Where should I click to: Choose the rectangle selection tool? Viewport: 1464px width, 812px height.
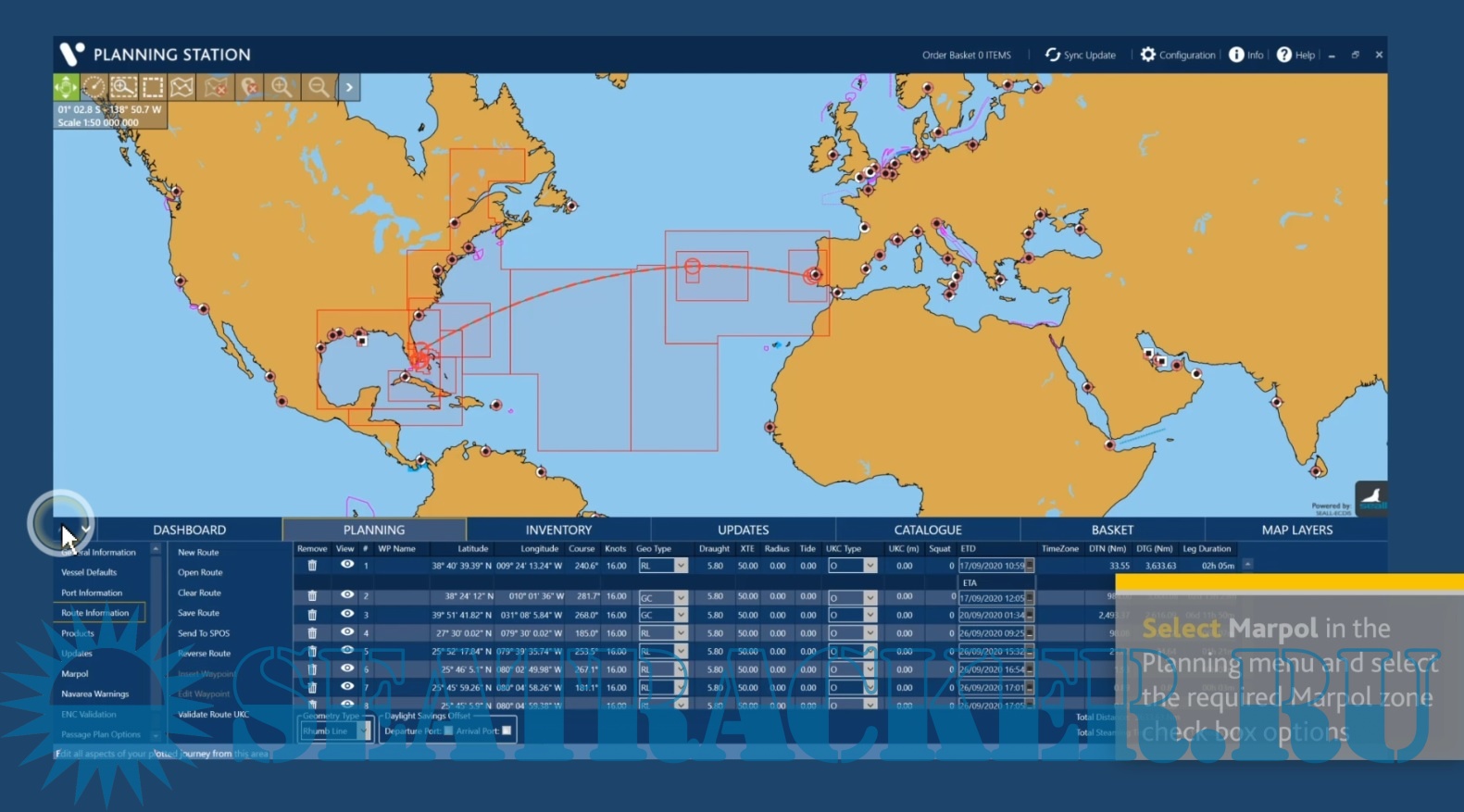click(x=153, y=87)
